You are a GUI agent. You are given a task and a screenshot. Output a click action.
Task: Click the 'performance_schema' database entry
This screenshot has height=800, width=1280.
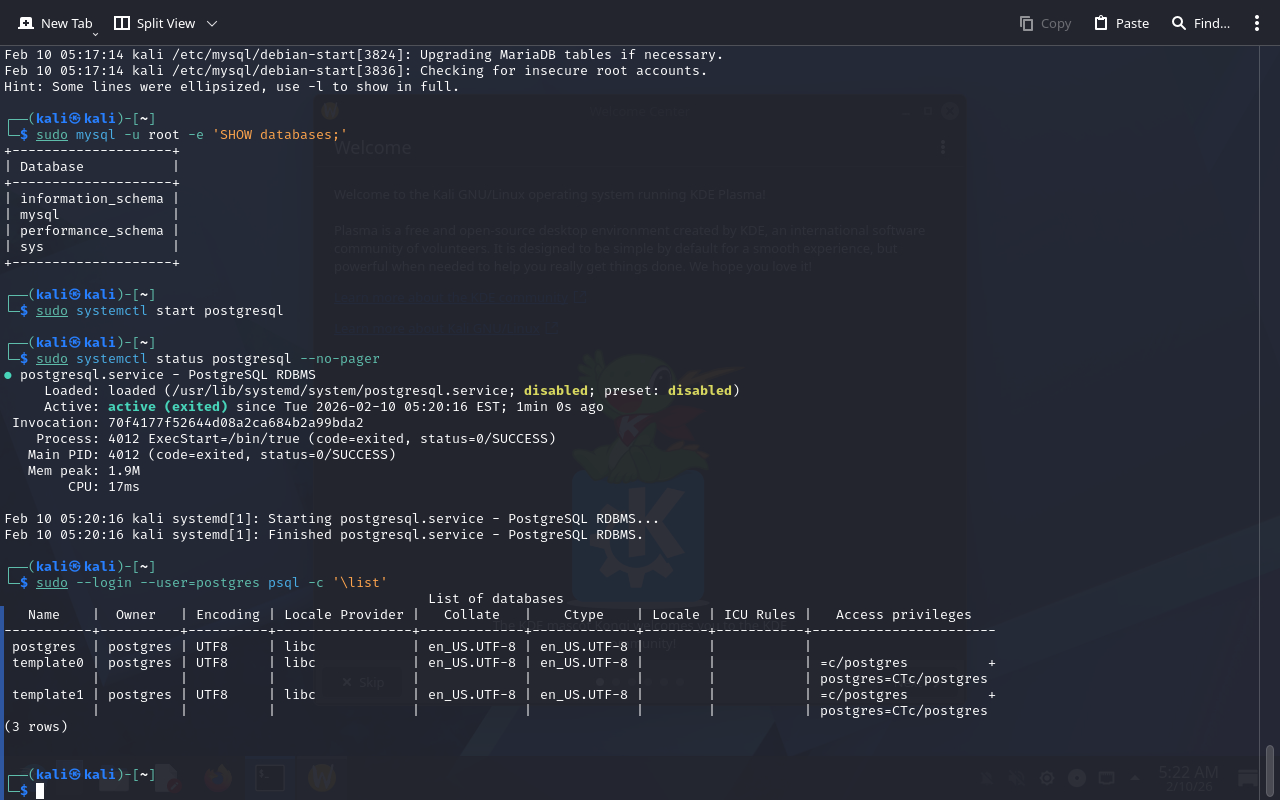[91, 231]
